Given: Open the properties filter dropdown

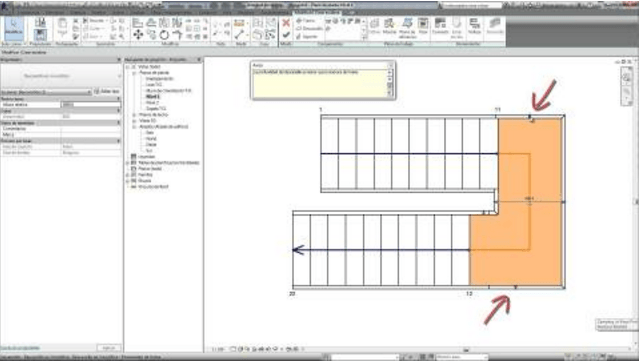Looking at the screenshot, I should click(x=45, y=92).
